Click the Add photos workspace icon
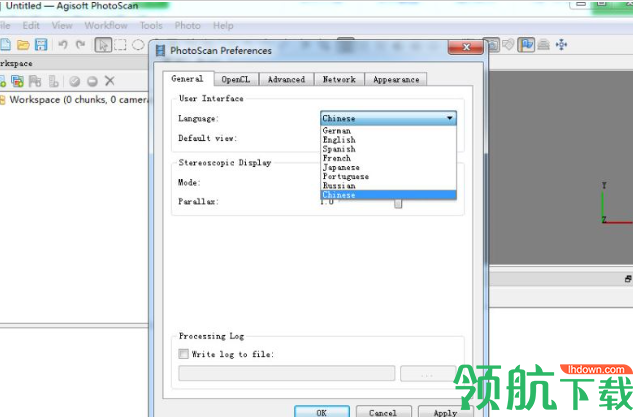 17,81
